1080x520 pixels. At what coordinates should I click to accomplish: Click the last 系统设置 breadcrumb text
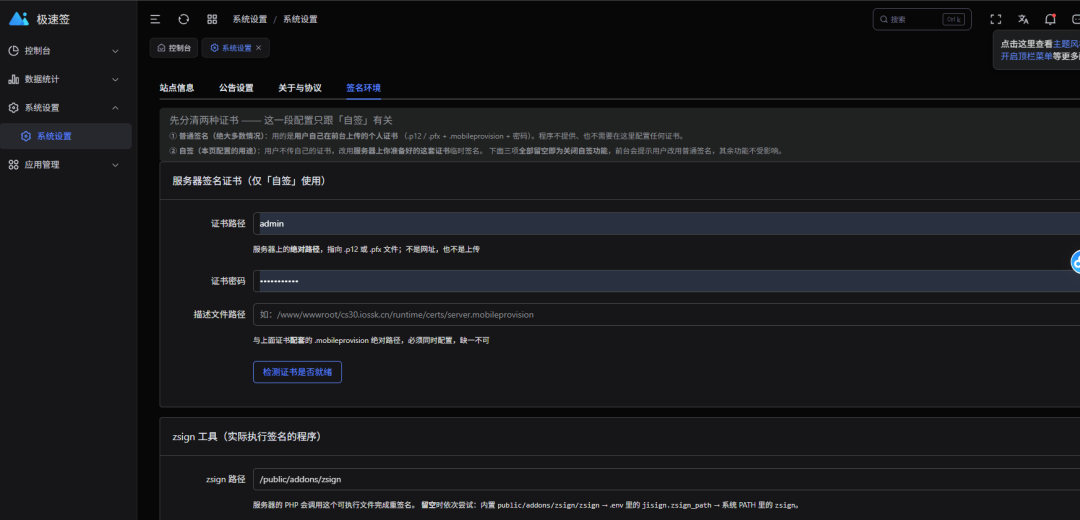point(300,19)
